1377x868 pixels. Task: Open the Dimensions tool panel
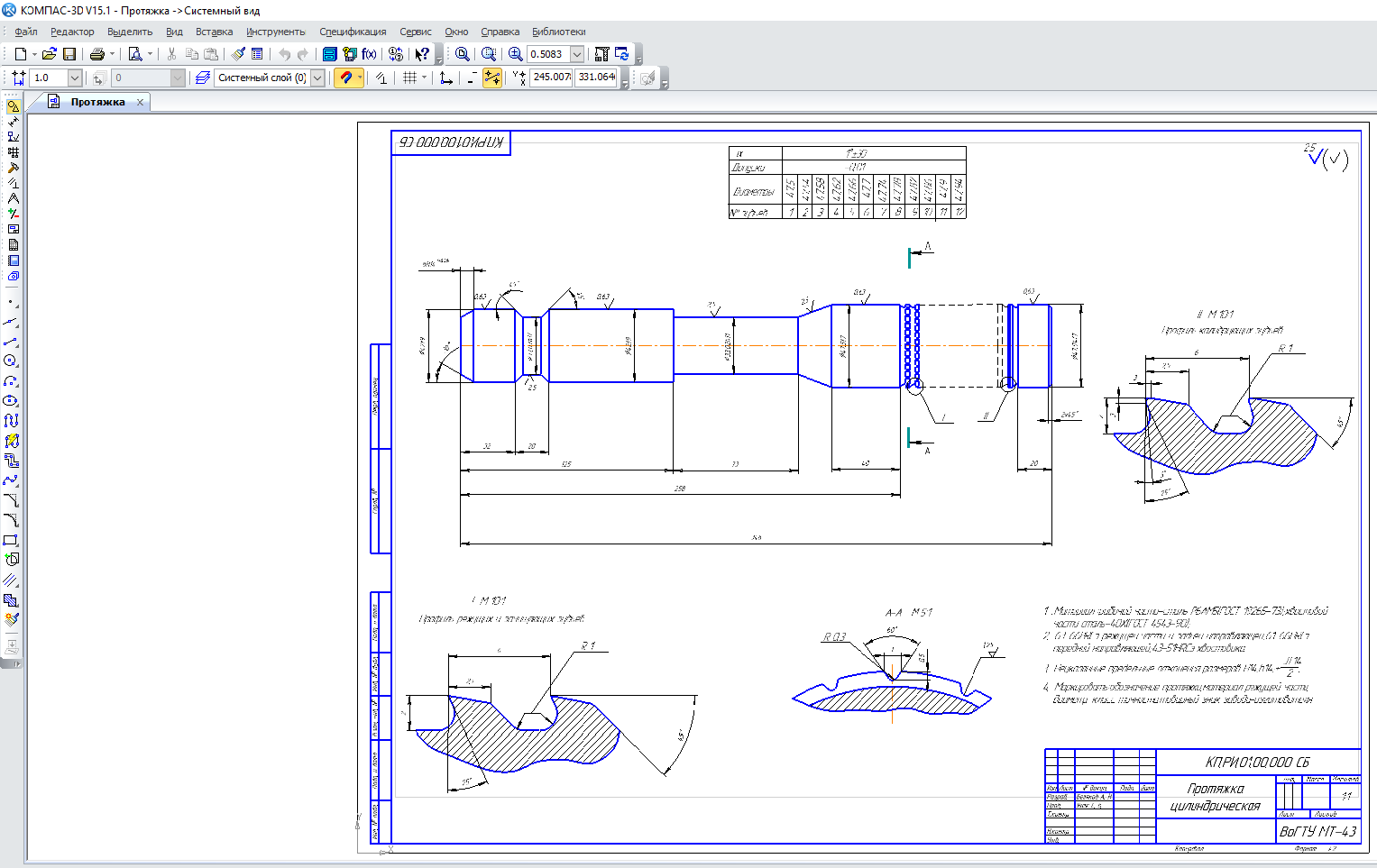pyautogui.click(x=13, y=122)
